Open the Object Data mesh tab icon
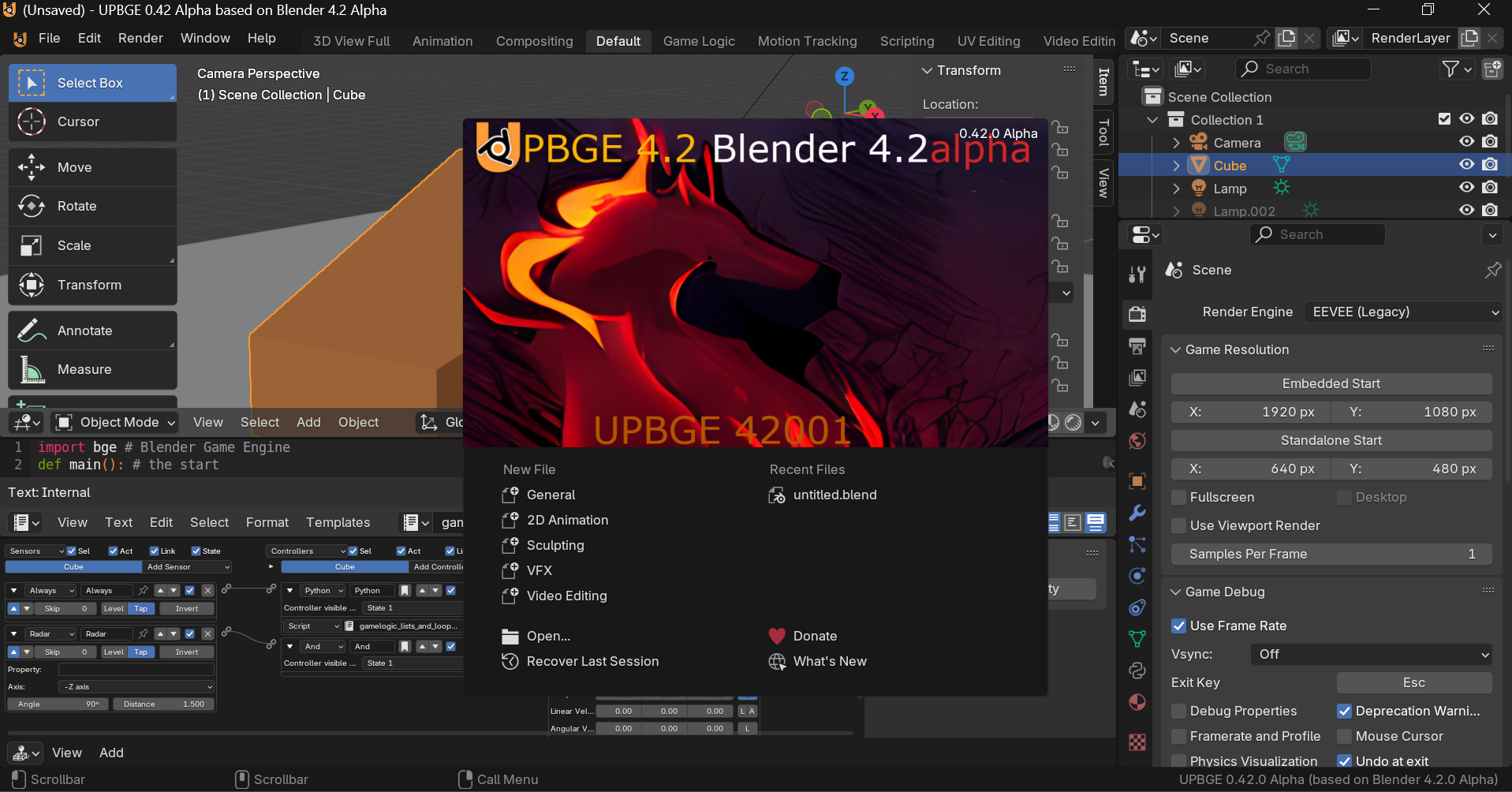This screenshot has width=1512, height=792. coord(1137,638)
